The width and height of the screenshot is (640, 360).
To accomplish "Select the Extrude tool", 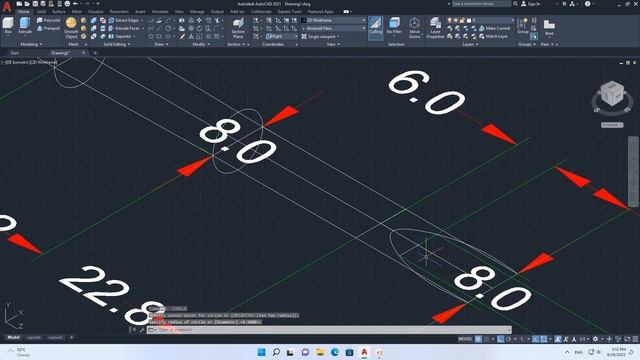I will (x=25, y=26).
